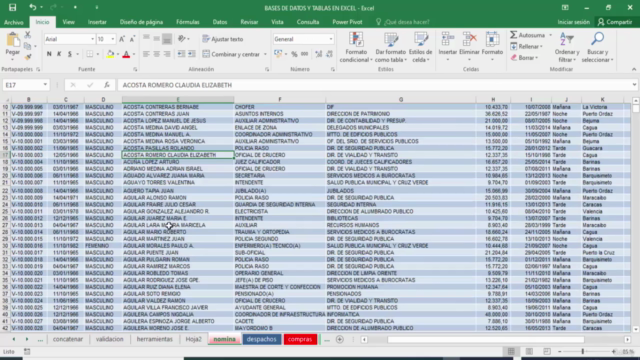This screenshot has height=360, width=640.
Task: Center text horizontally in cell
Action: (156, 54)
